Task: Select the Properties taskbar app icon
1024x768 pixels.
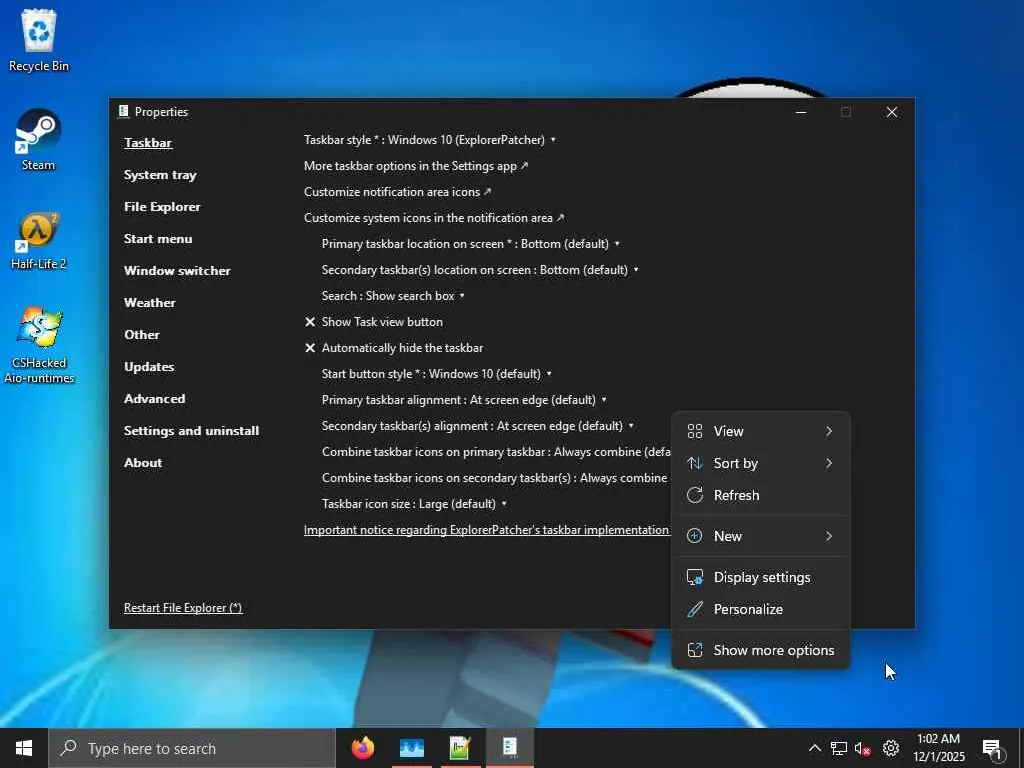Action: point(509,748)
